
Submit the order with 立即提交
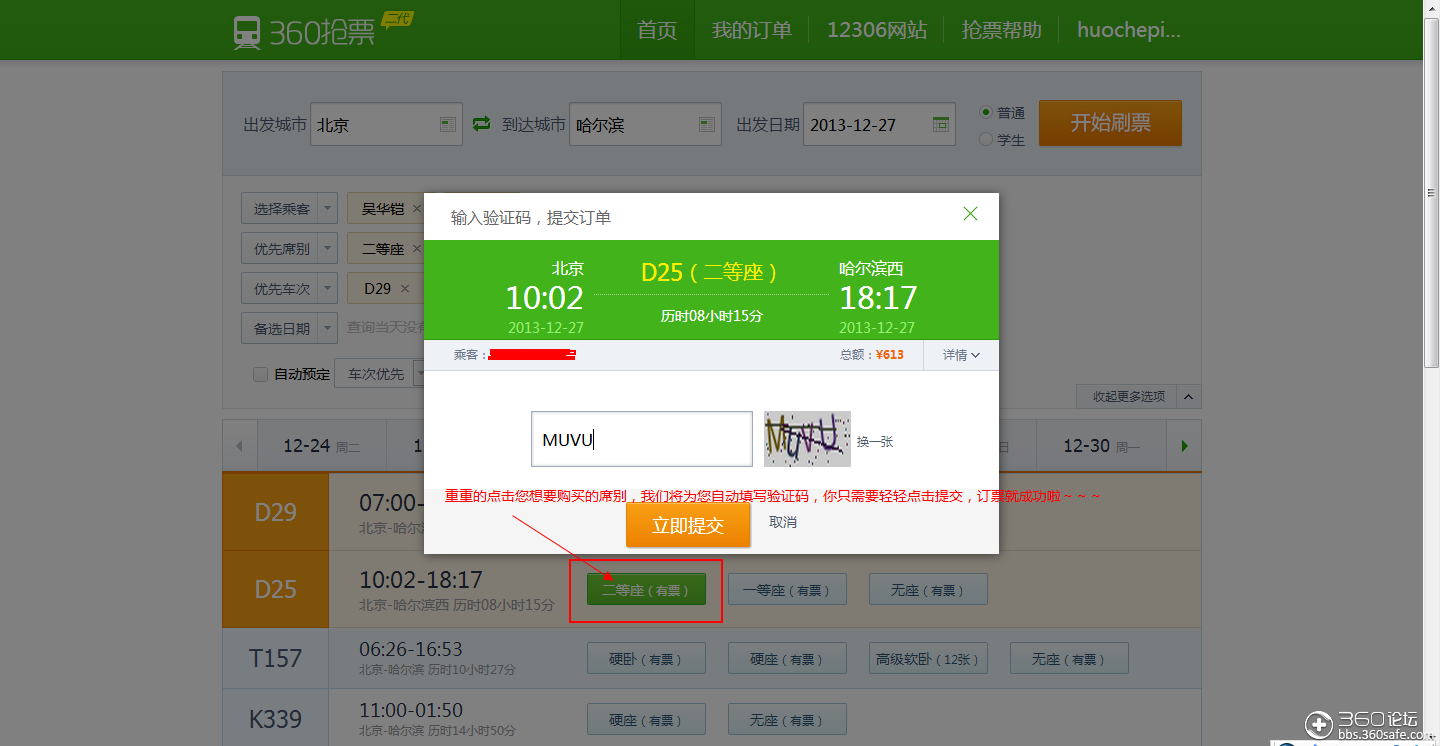click(x=688, y=525)
